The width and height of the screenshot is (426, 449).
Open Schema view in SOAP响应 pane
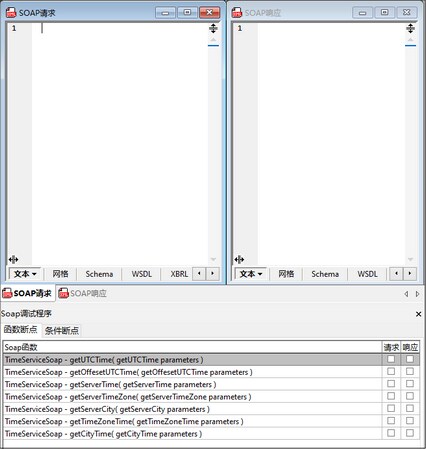(325, 274)
